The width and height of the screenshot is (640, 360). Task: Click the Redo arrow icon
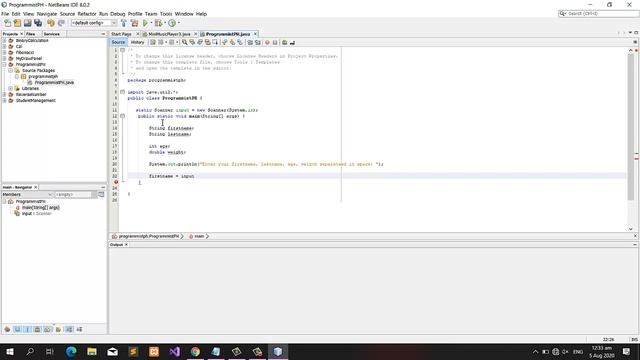pyautogui.click(x=61, y=23)
